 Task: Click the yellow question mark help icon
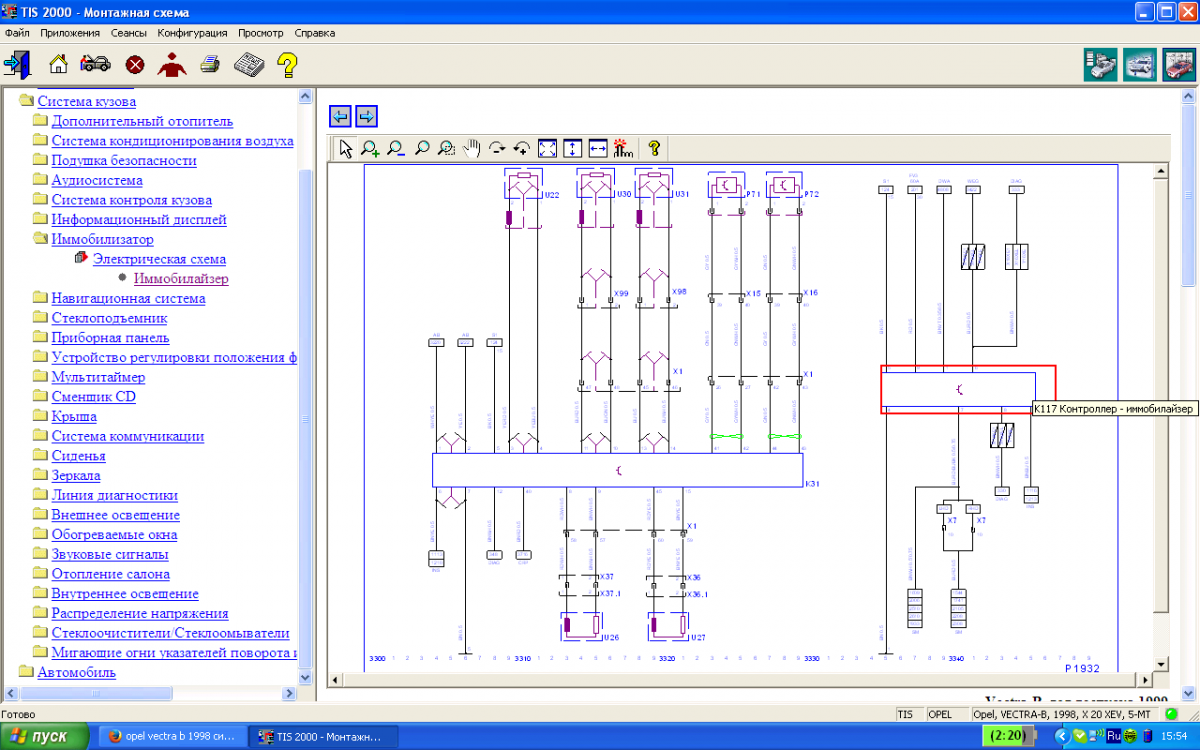(x=287, y=65)
